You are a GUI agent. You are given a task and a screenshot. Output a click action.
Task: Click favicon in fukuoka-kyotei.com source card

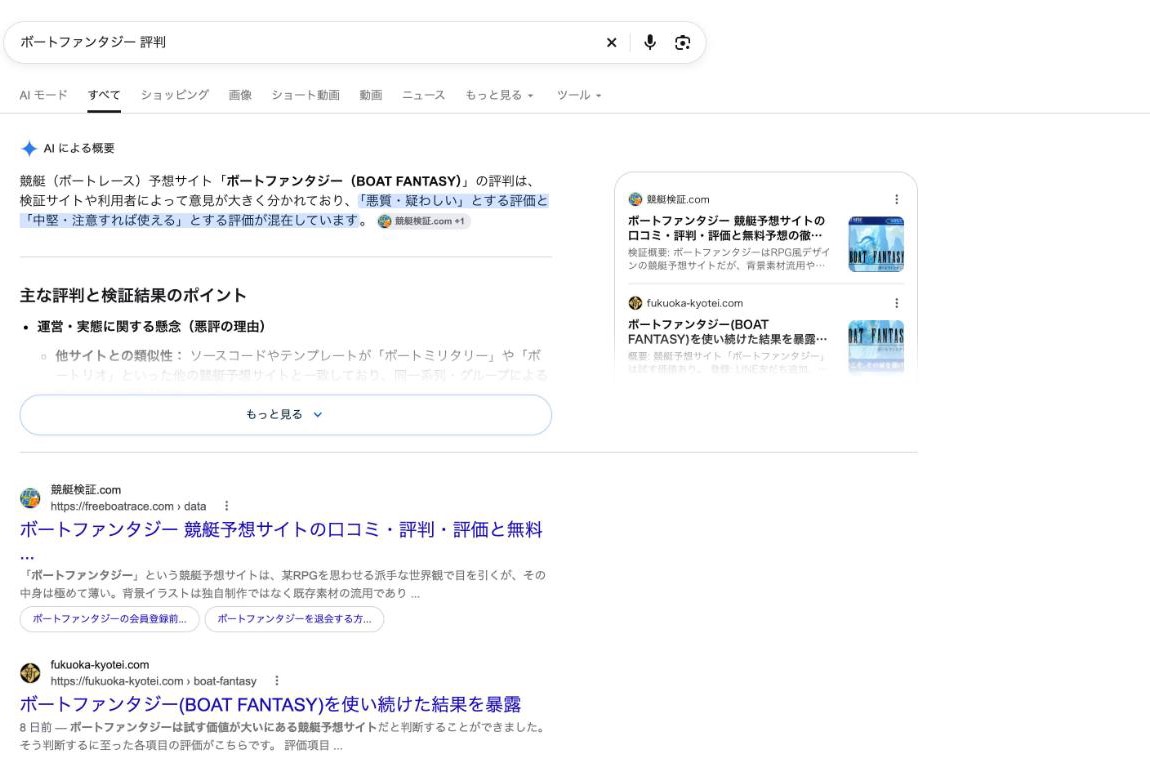(635, 303)
